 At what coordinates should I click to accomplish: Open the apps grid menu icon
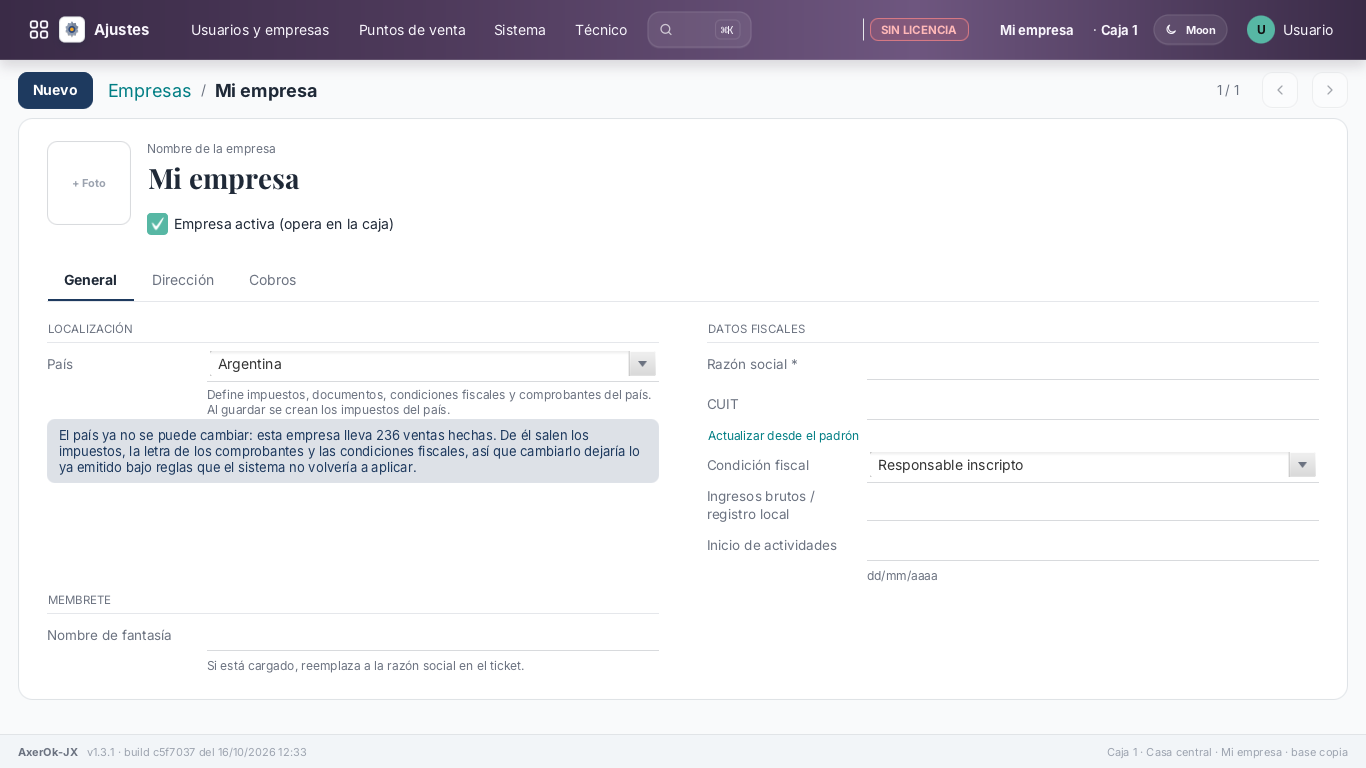[x=39, y=30]
